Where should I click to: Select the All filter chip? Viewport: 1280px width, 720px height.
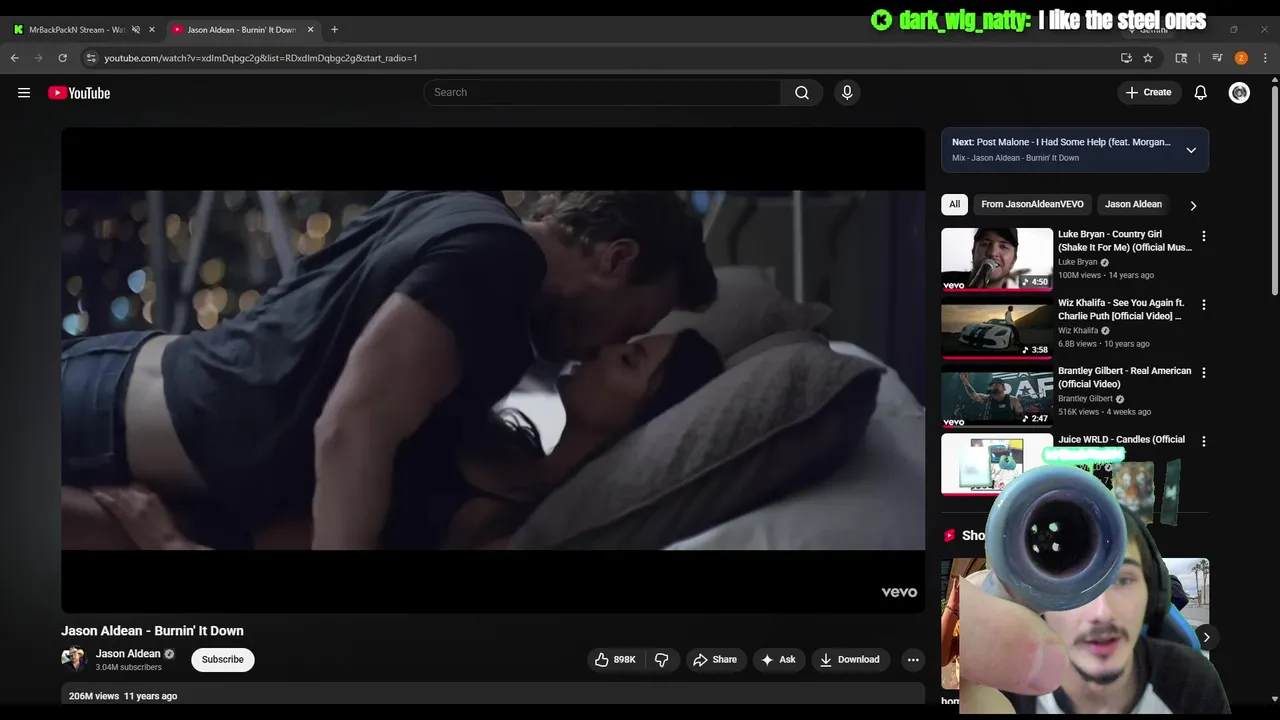click(x=954, y=204)
